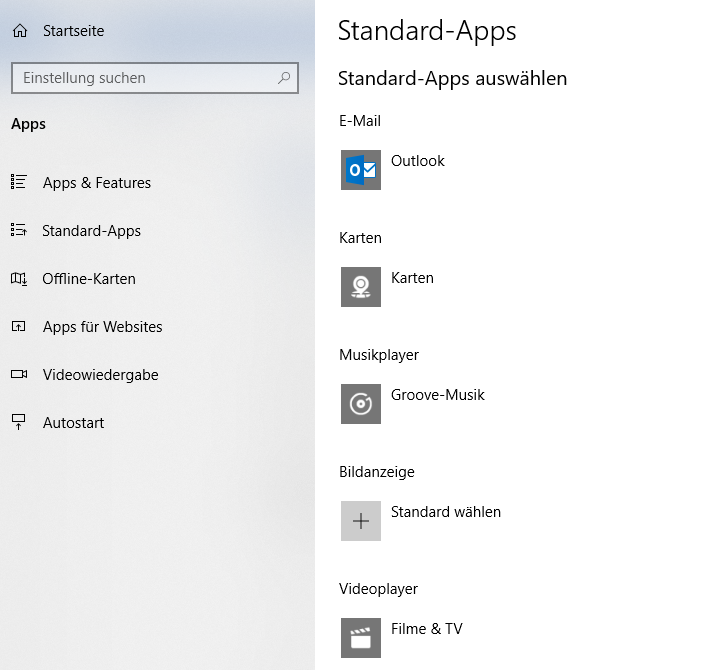This screenshot has height=670, width=715.
Task: Click the Videowiedergabe camera icon
Action: 19,374
